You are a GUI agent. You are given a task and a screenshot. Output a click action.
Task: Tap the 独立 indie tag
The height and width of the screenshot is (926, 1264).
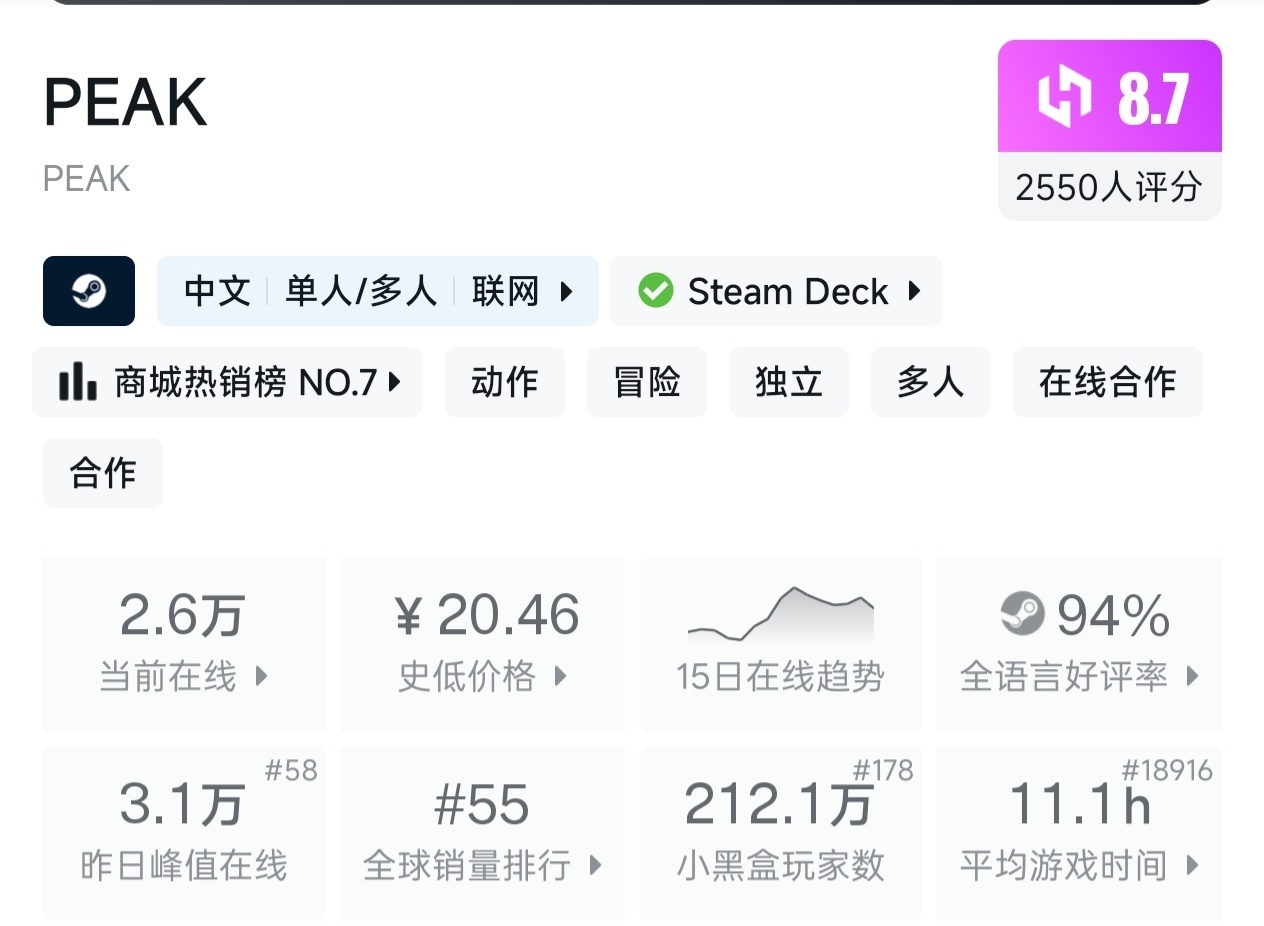point(789,382)
